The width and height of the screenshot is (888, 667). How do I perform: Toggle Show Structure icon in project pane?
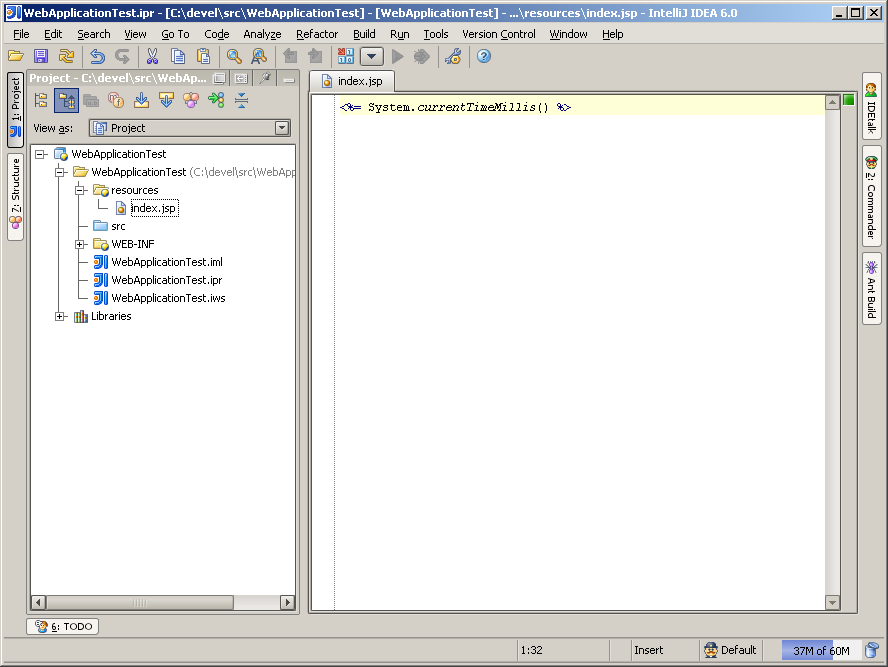pos(191,101)
